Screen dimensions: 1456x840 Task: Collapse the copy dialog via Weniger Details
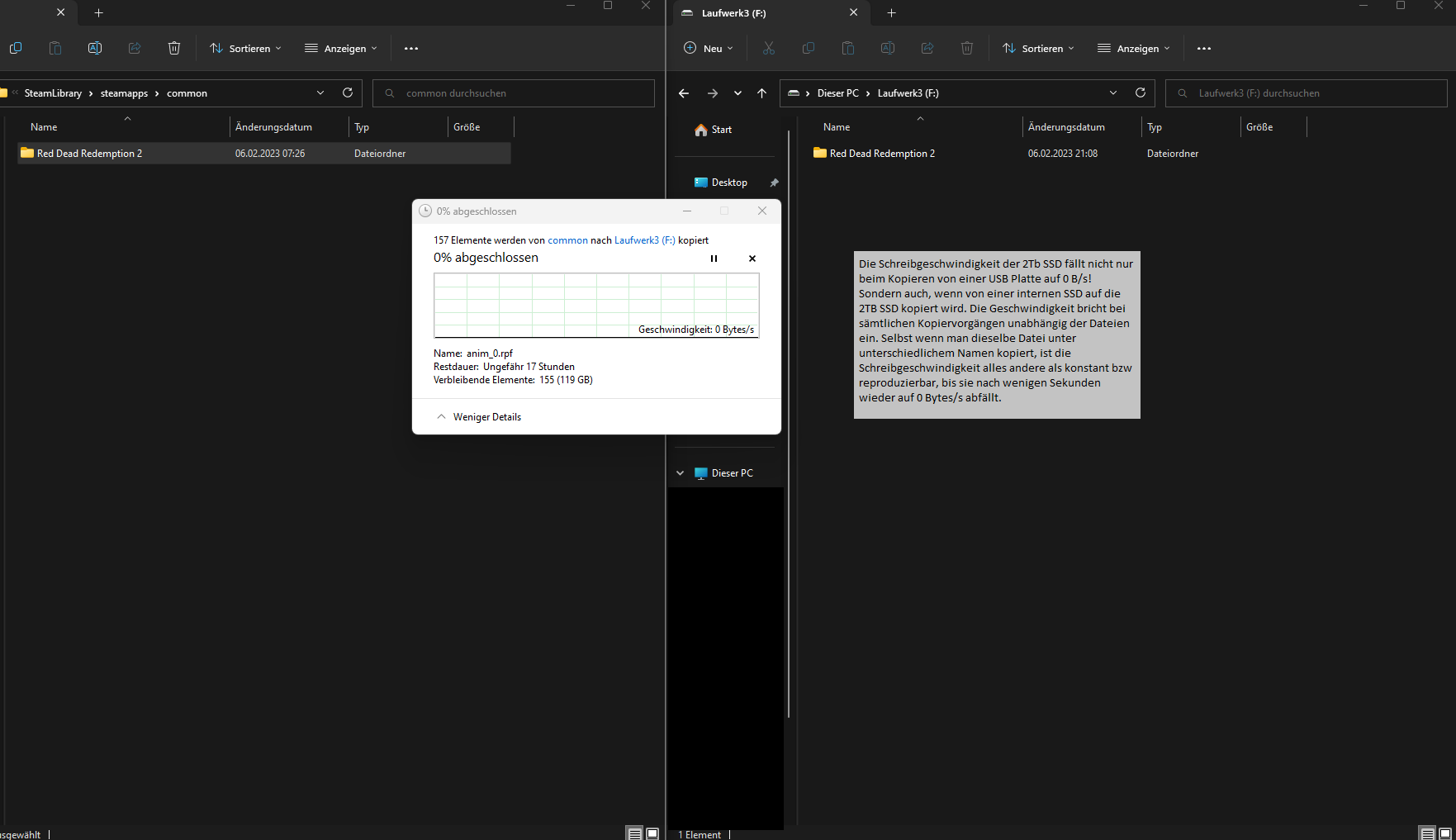point(479,417)
